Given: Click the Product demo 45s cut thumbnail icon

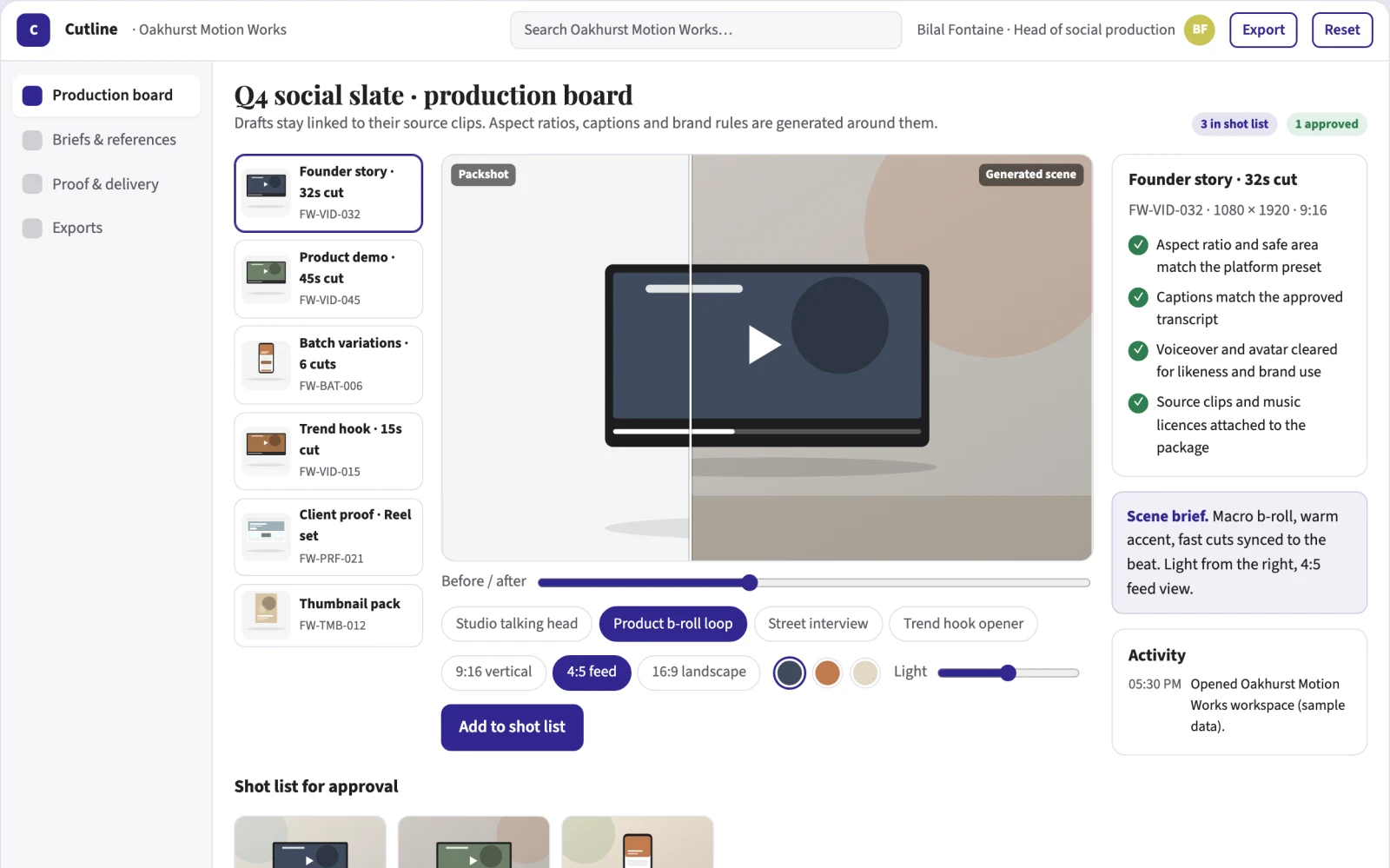Looking at the screenshot, I should click(x=267, y=279).
